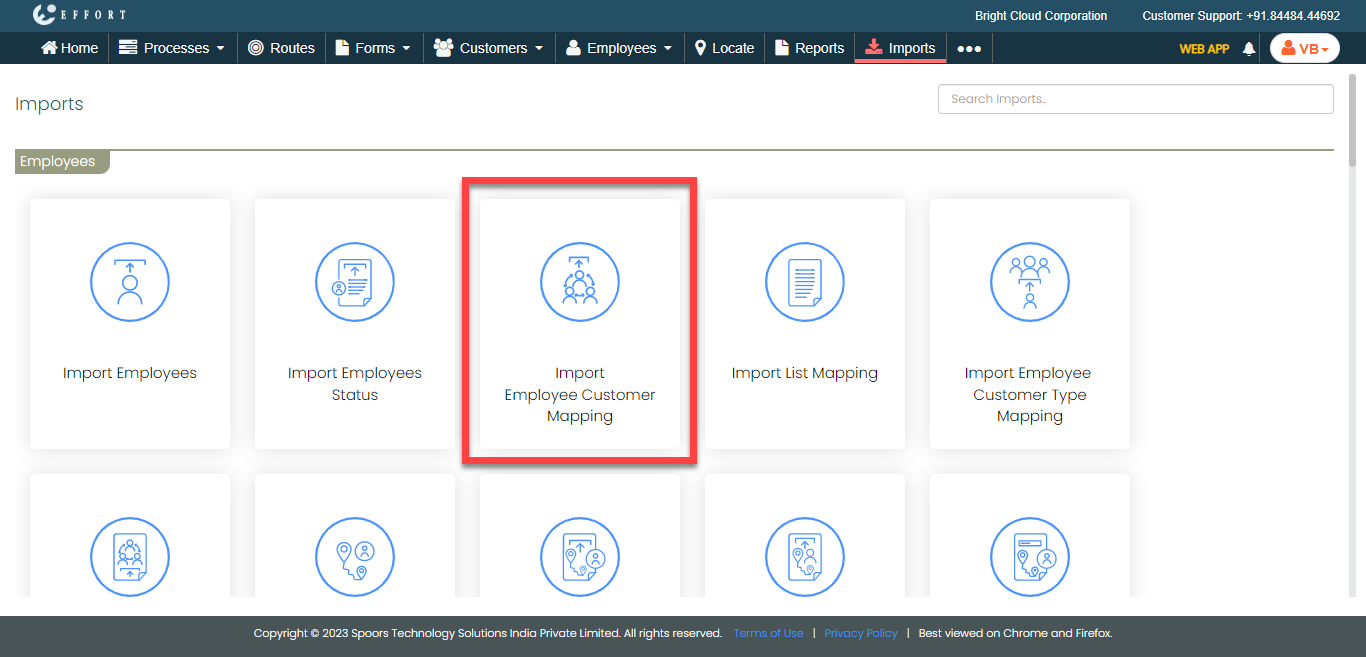1366x657 pixels.
Task: Click the WEB APP link
Action: click(1204, 48)
